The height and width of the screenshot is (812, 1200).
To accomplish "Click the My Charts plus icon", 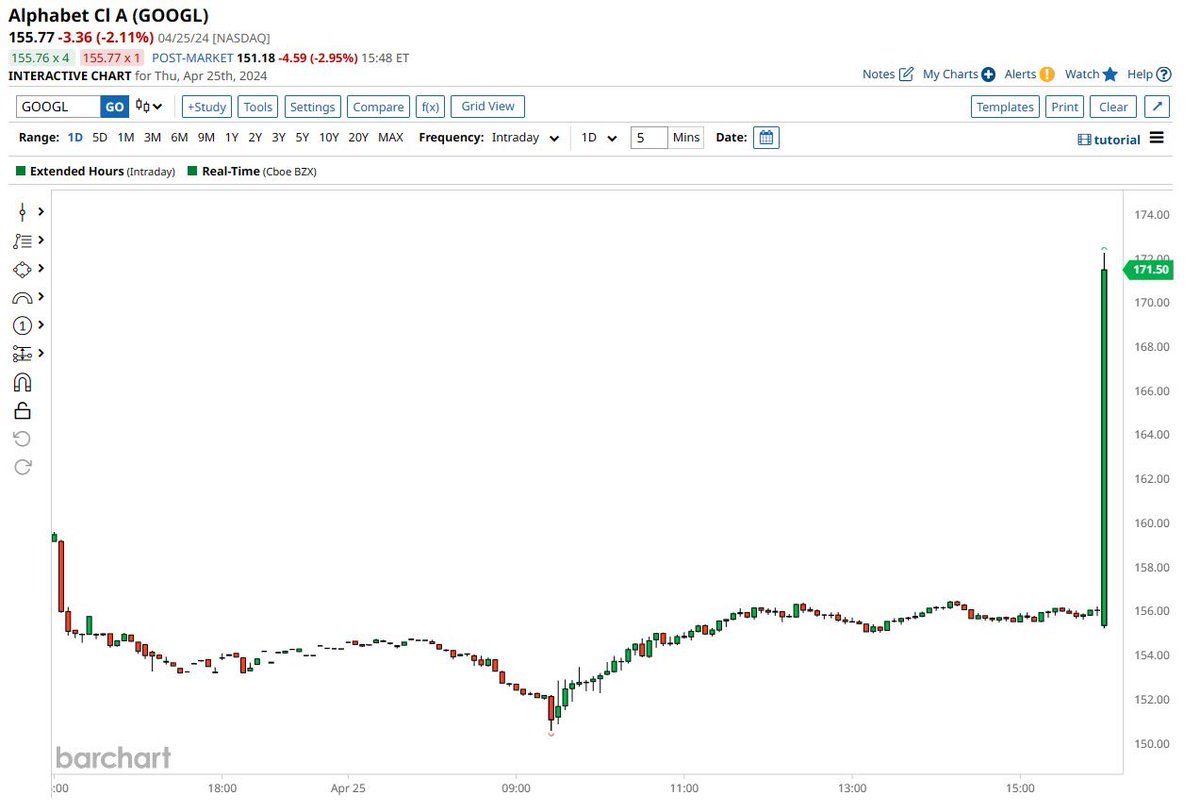I will tap(988, 74).
